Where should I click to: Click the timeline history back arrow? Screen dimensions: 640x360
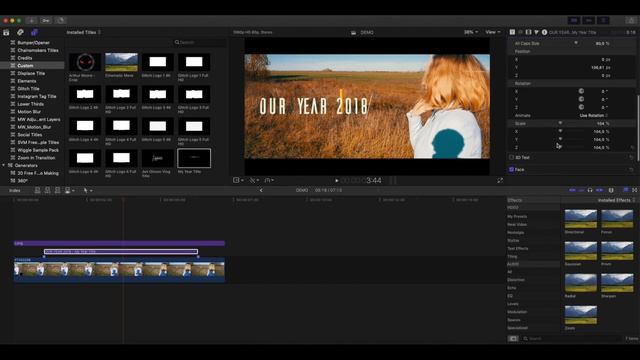click(261, 190)
